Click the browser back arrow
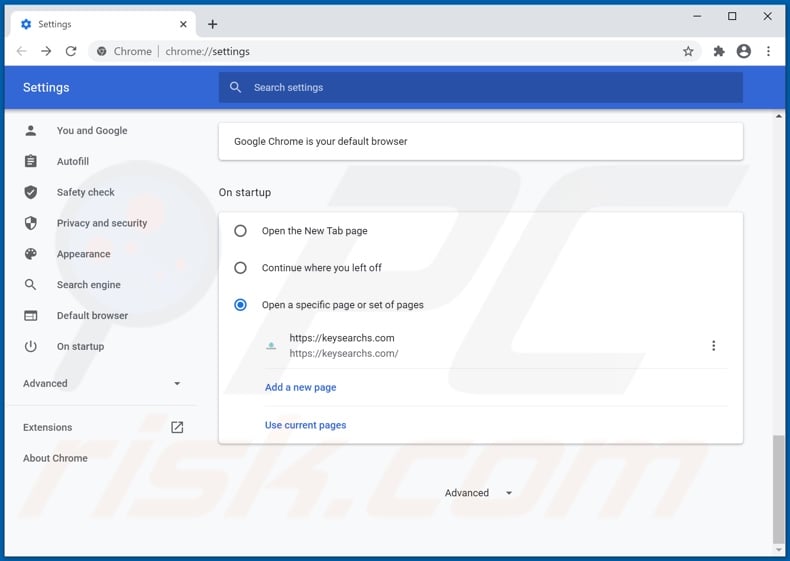790x561 pixels. pyautogui.click(x=22, y=51)
